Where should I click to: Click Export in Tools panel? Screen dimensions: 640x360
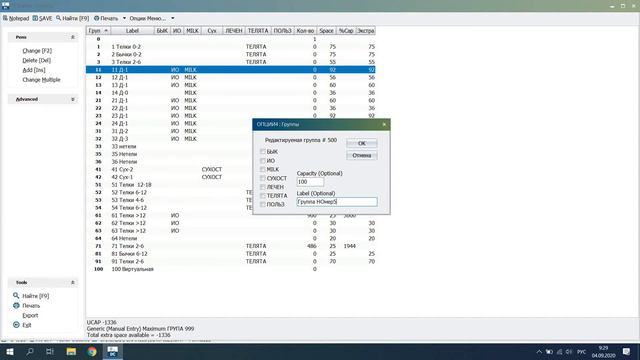click(30, 315)
